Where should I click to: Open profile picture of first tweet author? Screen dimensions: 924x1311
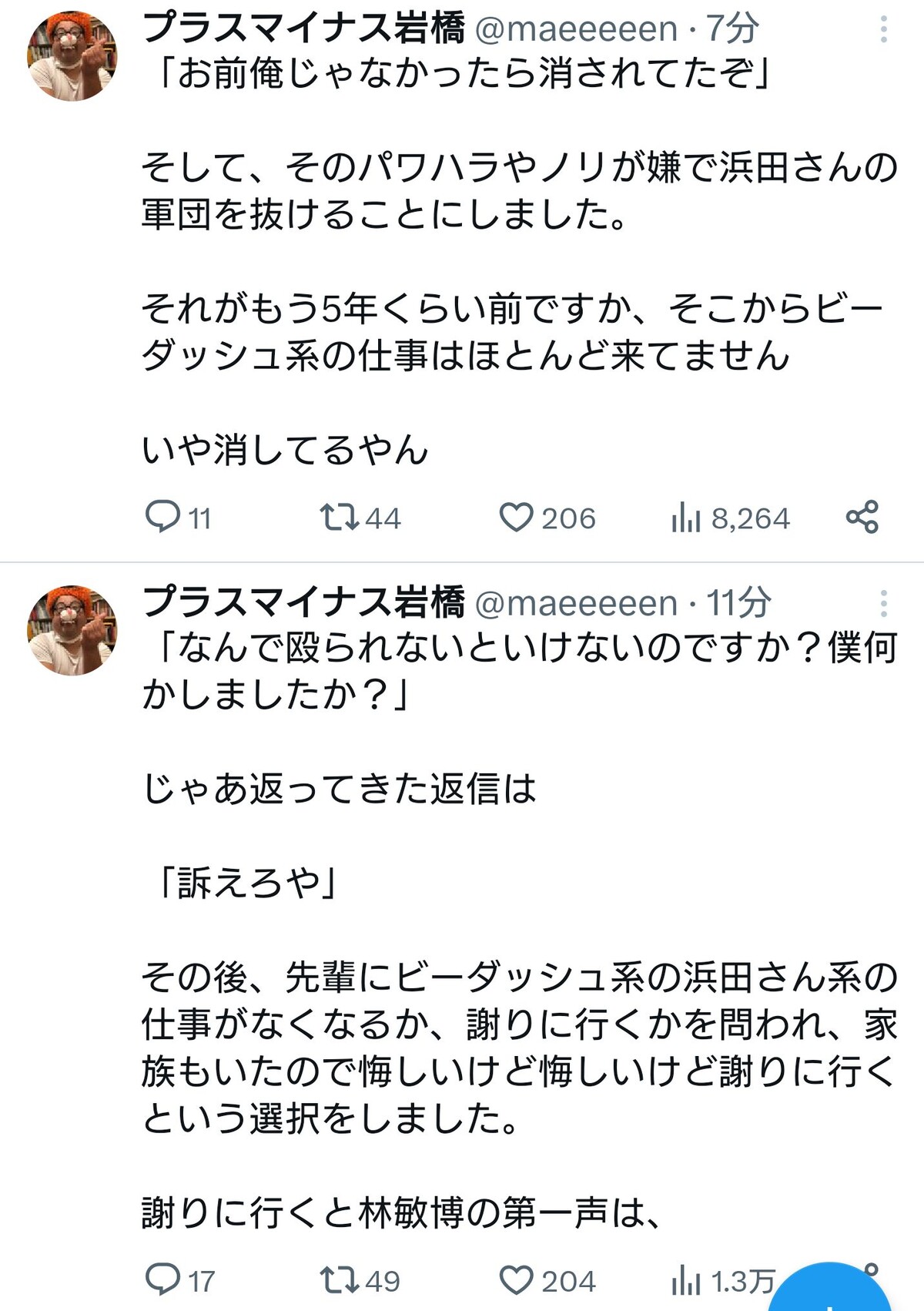tap(72, 55)
